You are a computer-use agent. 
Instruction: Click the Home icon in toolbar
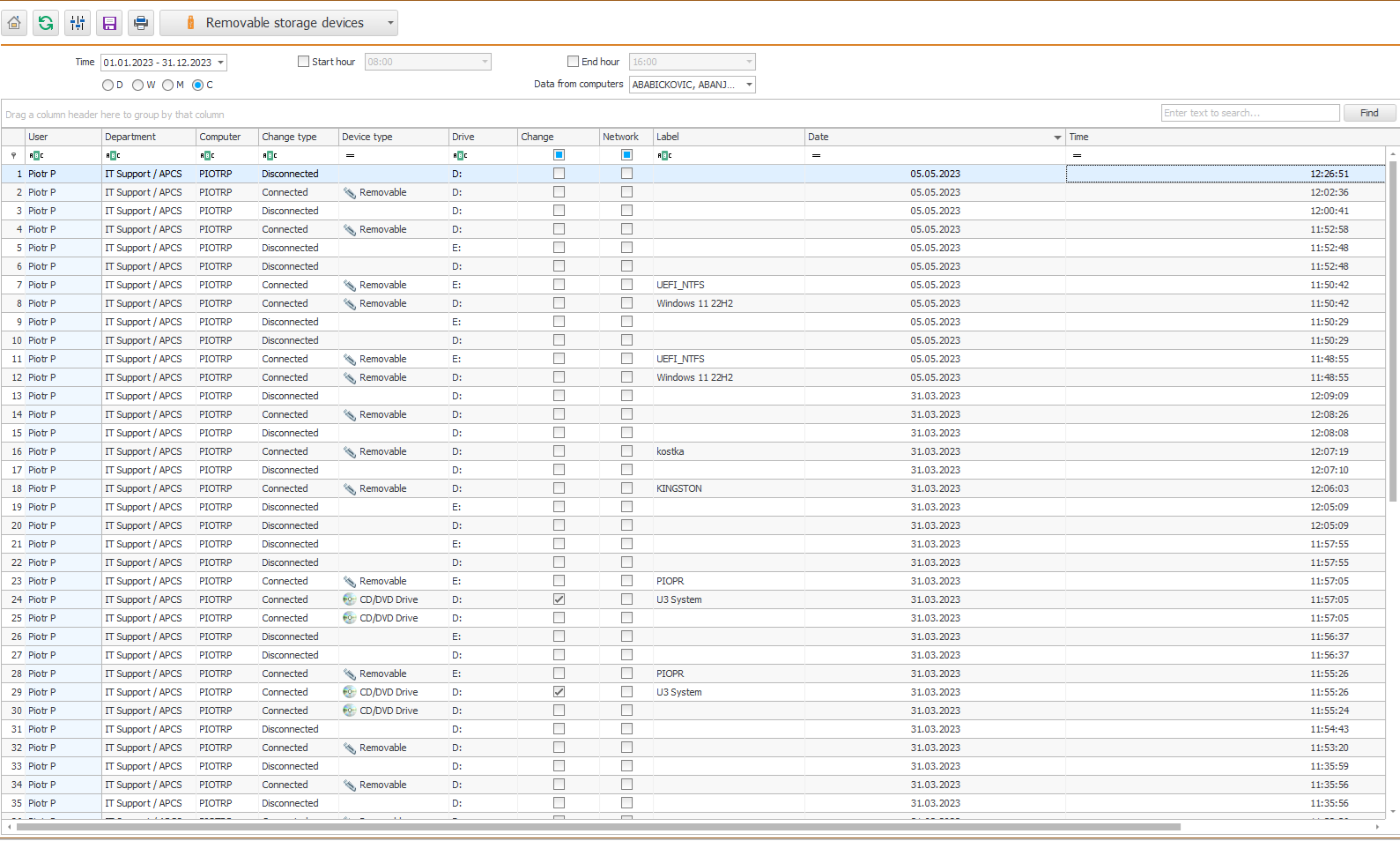[14, 23]
